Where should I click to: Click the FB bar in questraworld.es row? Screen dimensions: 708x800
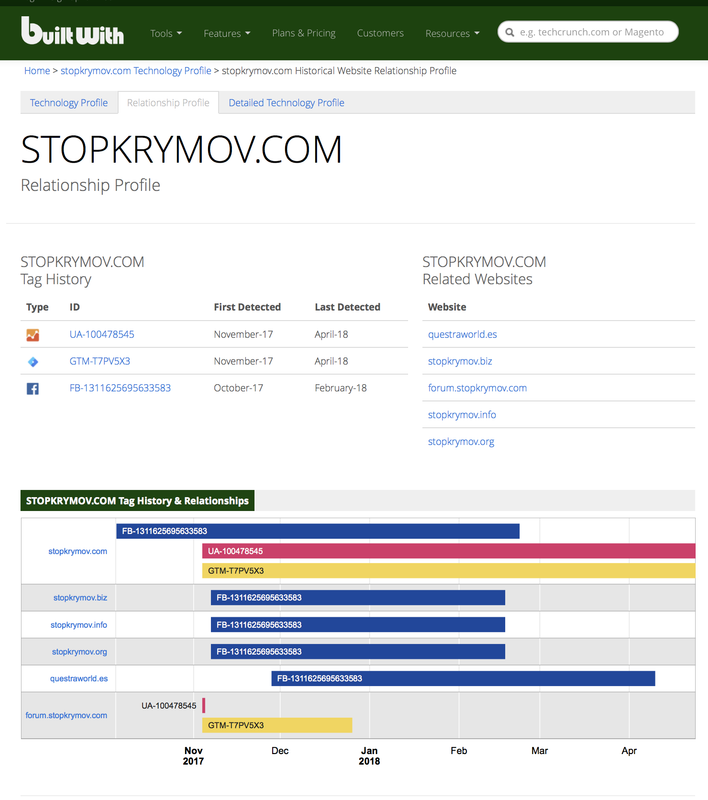click(x=463, y=679)
